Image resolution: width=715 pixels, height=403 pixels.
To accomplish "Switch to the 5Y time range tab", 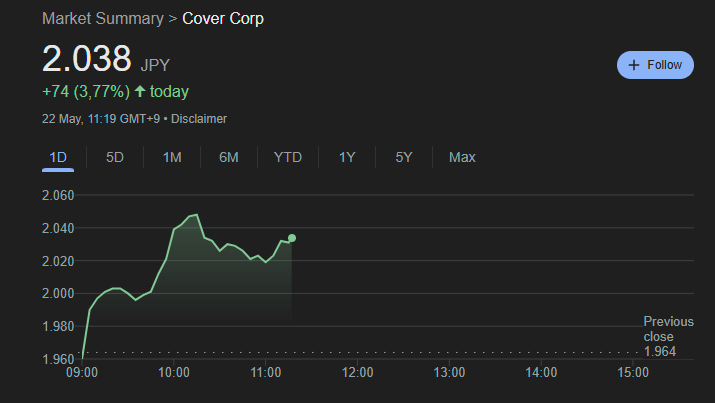I will tap(404, 157).
